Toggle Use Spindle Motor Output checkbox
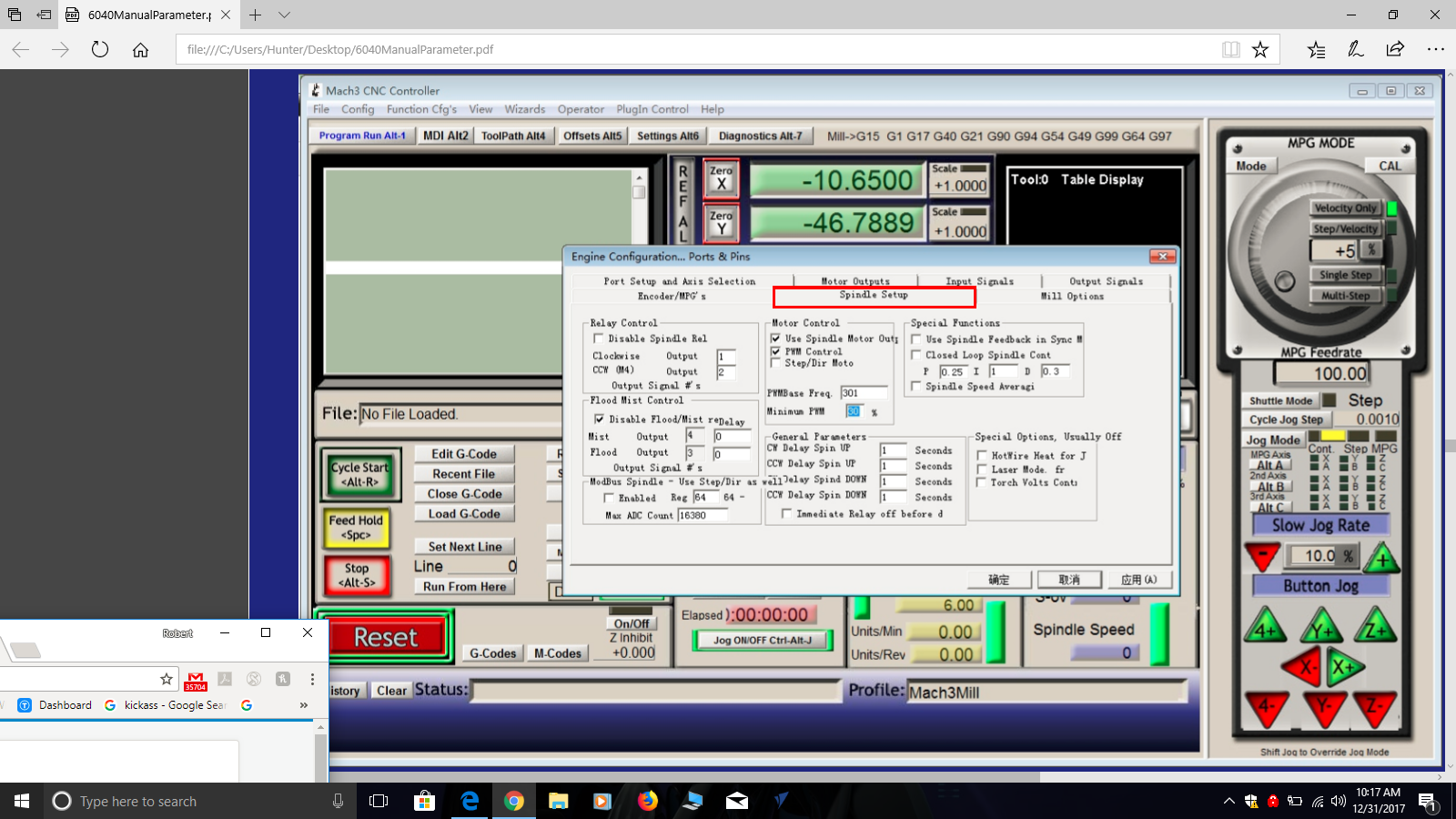Image resolution: width=1456 pixels, height=819 pixels. click(775, 339)
